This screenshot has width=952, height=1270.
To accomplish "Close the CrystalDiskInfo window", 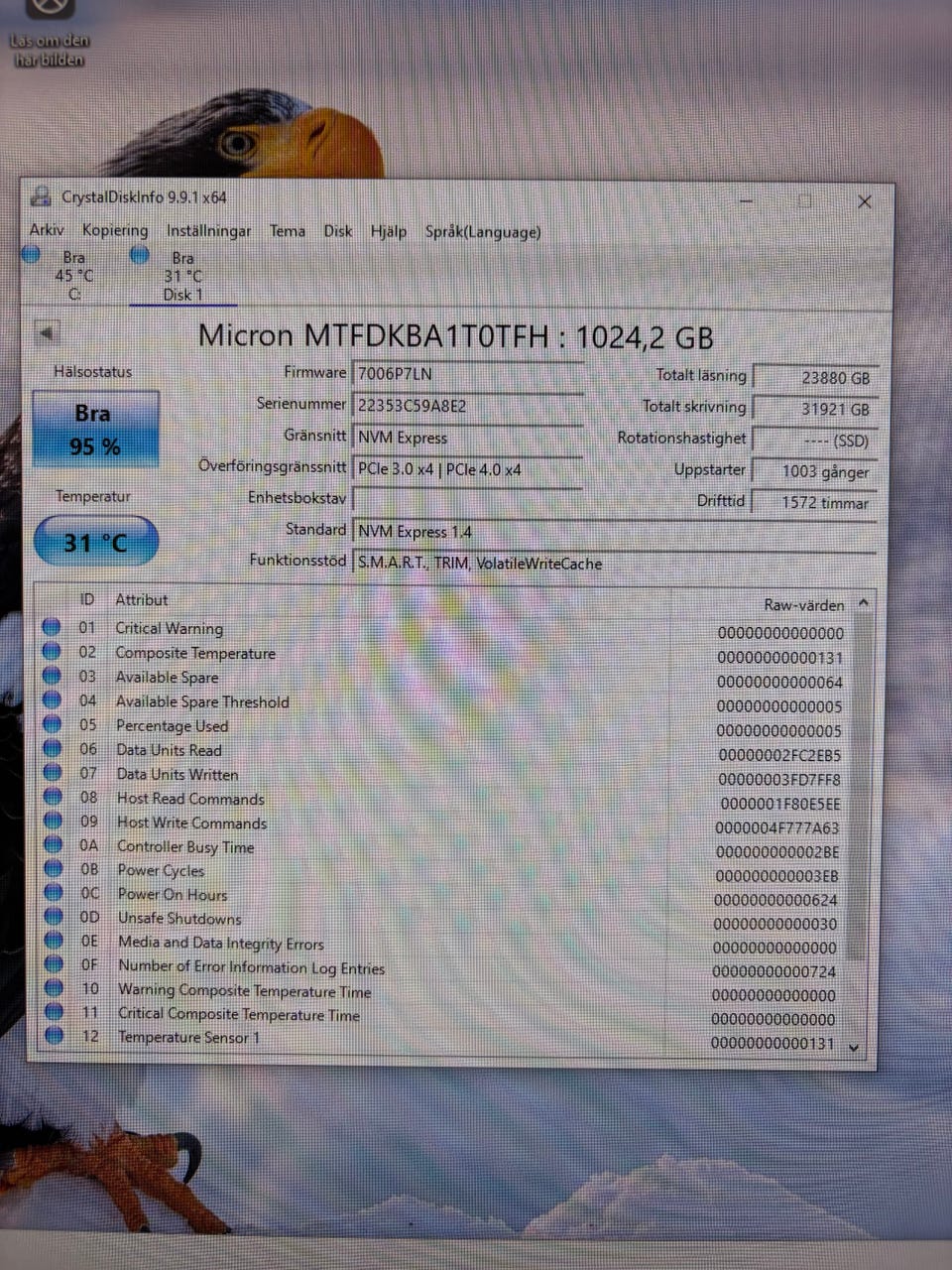I will (864, 201).
